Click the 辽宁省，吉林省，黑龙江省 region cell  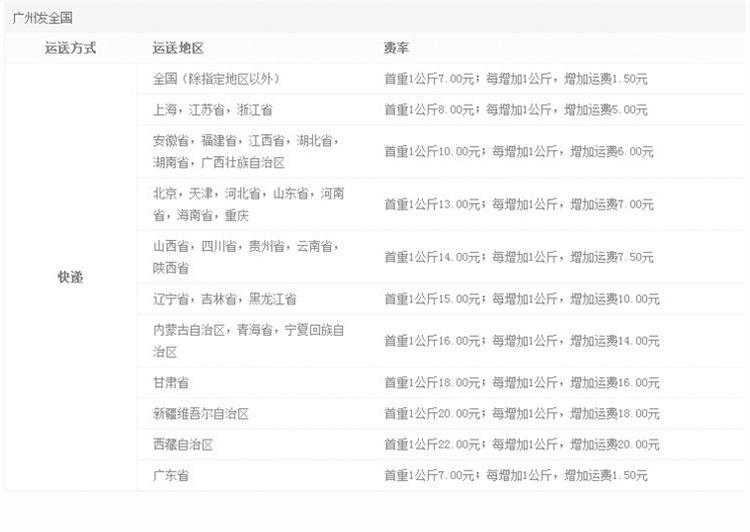(224, 298)
